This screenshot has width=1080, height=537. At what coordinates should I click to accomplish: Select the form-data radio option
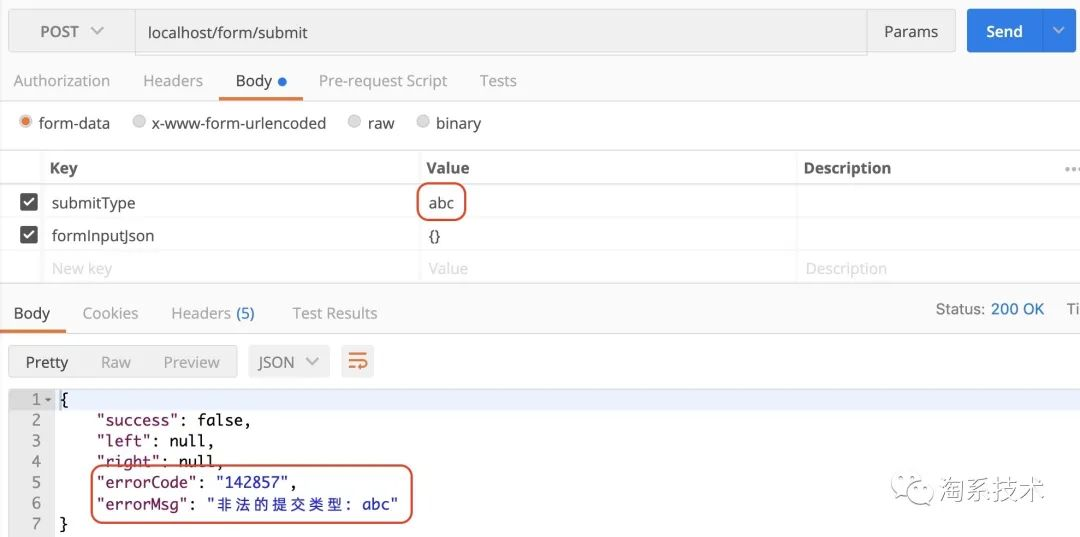pos(26,122)
